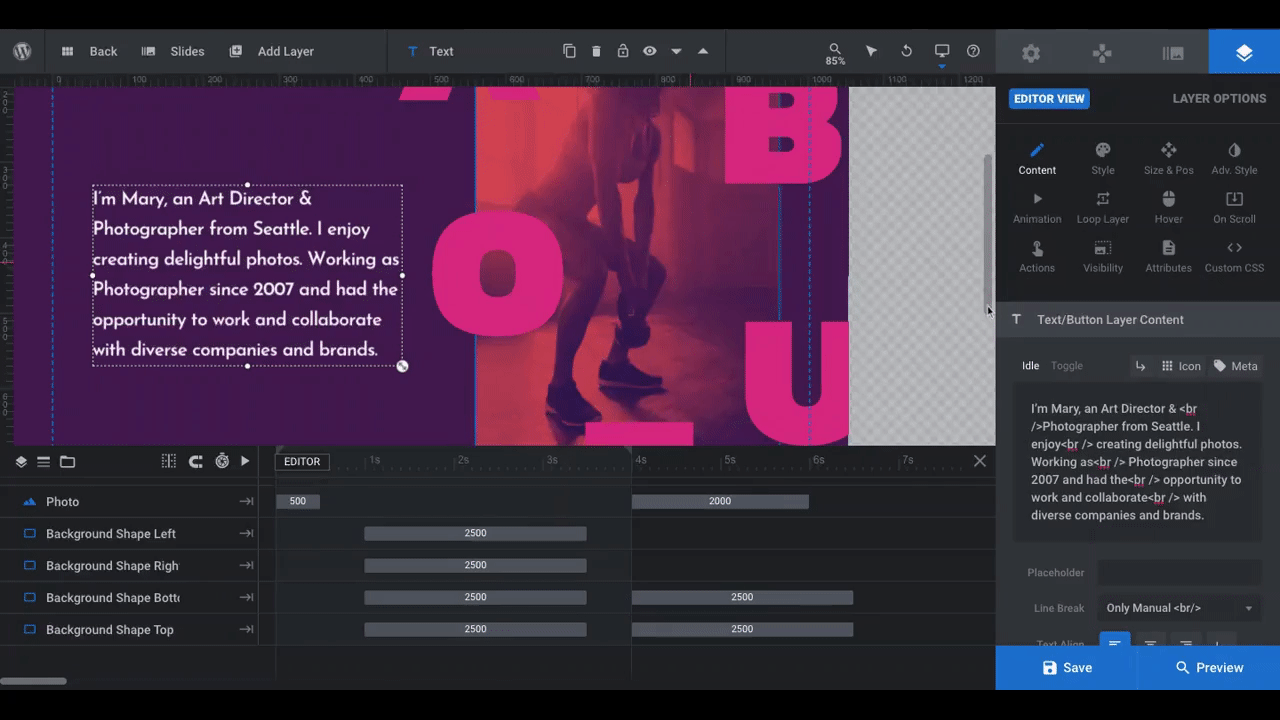The image size is (1280, 720).
Task: Open the Loop Layer section
Action: pos(1103,208)
